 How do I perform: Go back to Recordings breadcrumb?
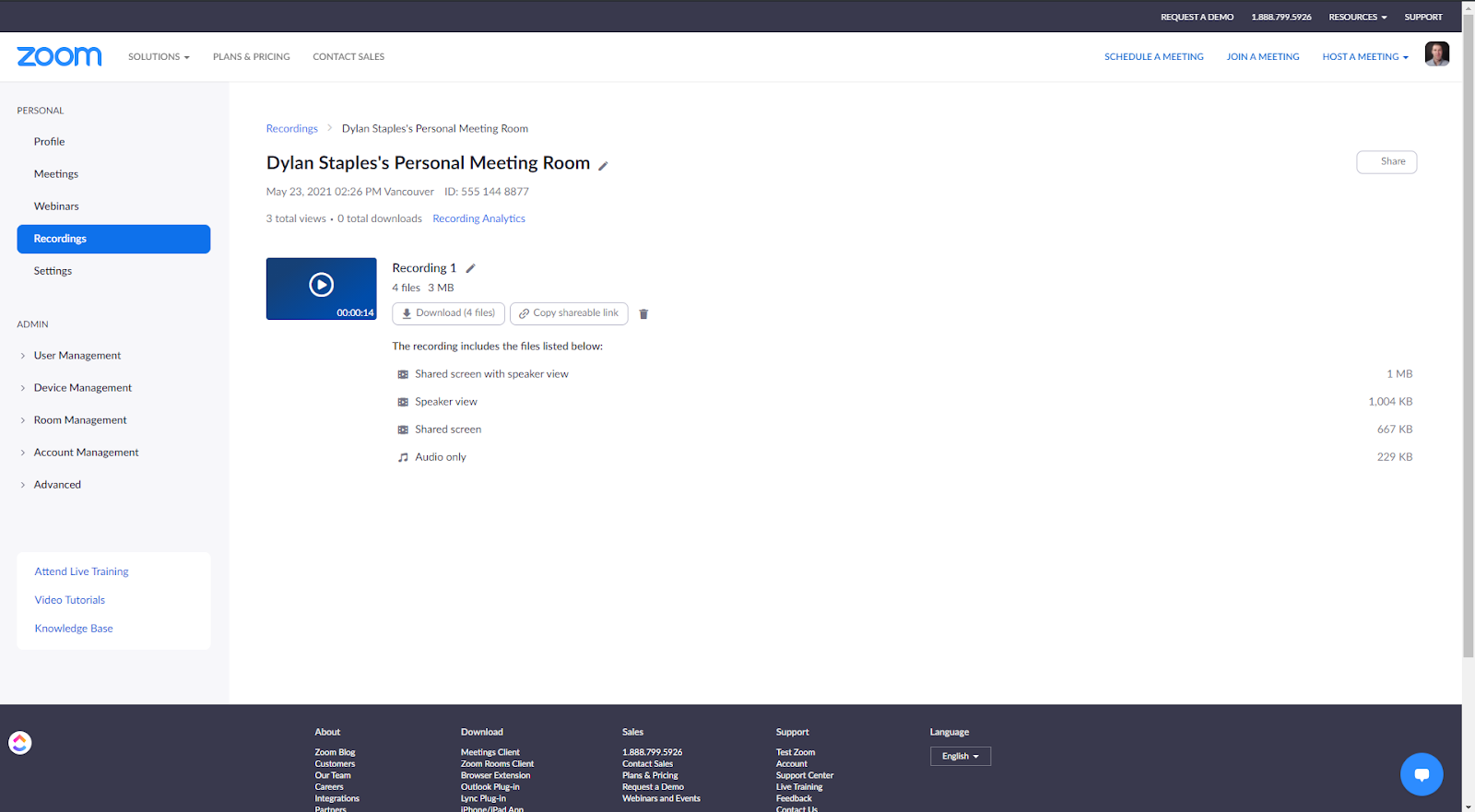291,129
